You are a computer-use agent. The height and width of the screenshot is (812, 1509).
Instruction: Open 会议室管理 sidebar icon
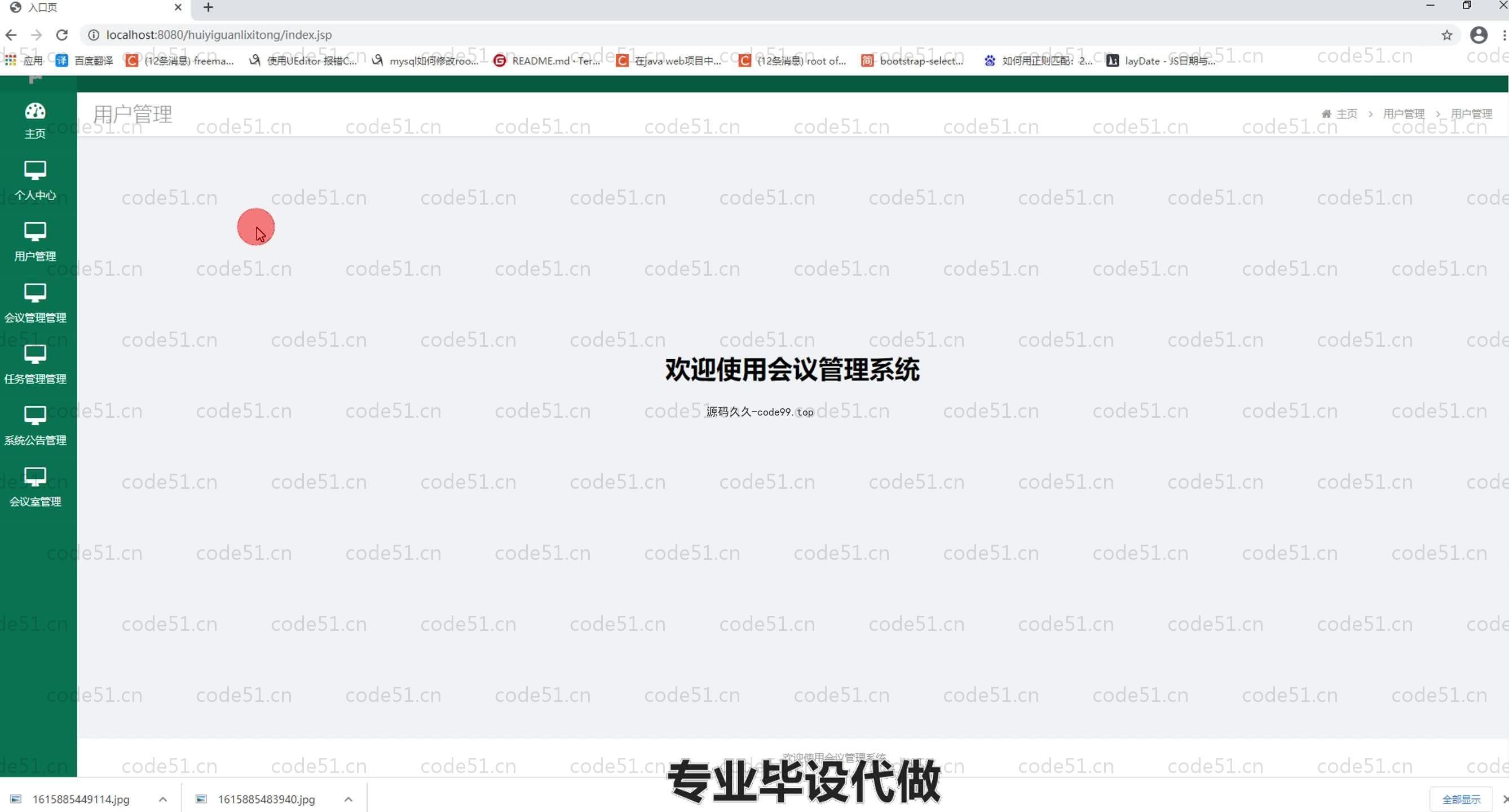[x=35, y=476]
